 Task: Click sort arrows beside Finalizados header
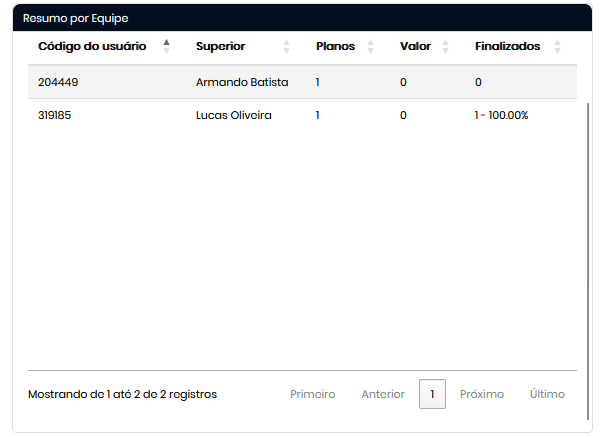557,46
